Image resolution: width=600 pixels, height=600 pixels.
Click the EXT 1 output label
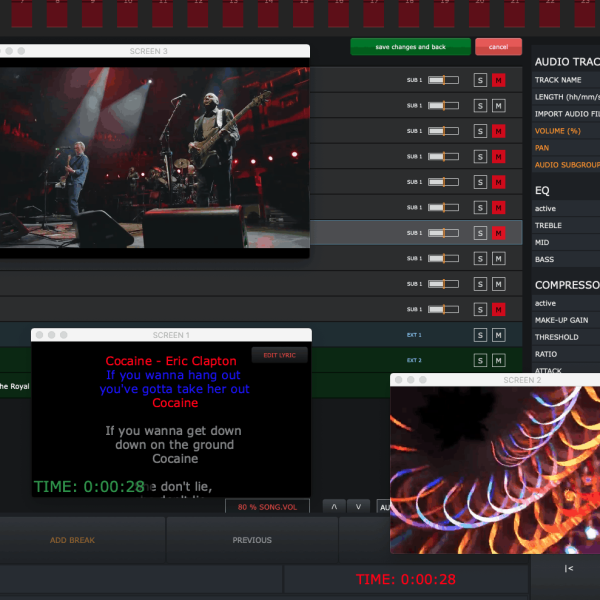(414, 335)
